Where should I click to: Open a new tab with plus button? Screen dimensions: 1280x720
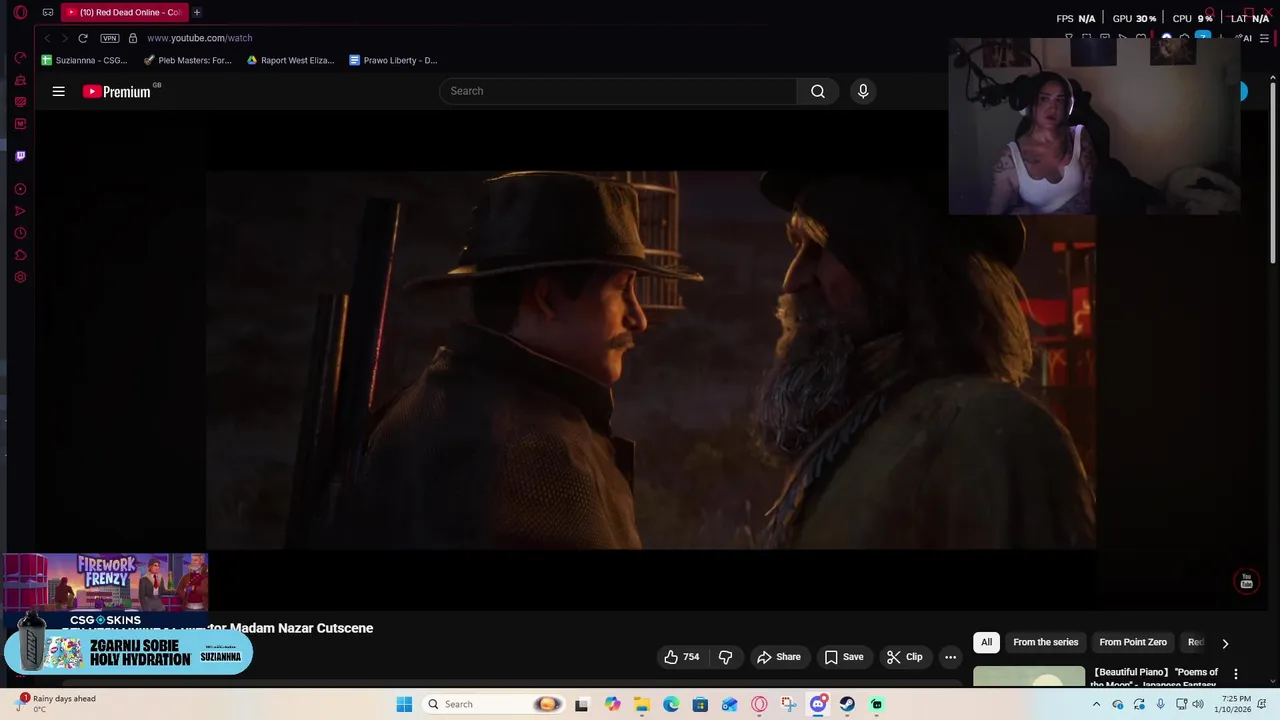point(197,12)
